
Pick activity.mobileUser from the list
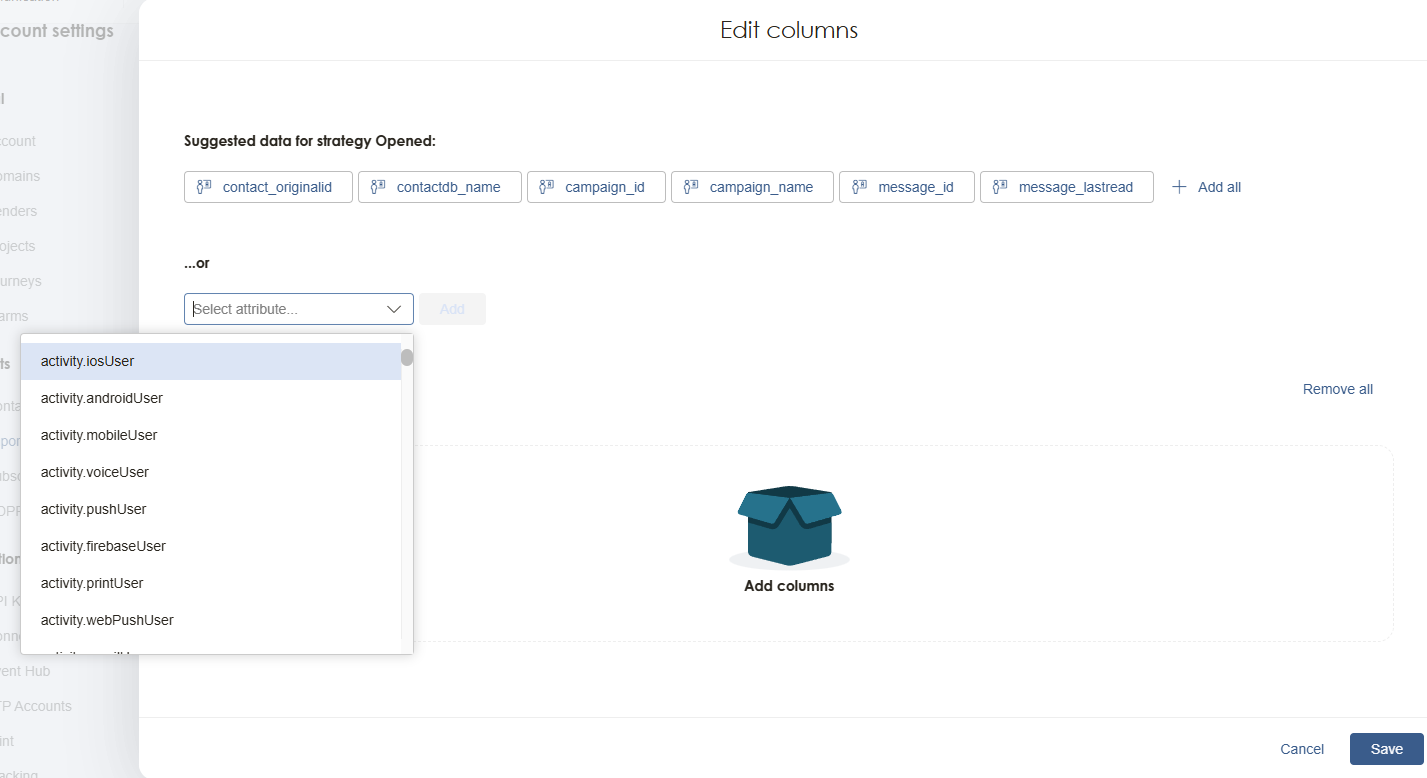[98, 435]
